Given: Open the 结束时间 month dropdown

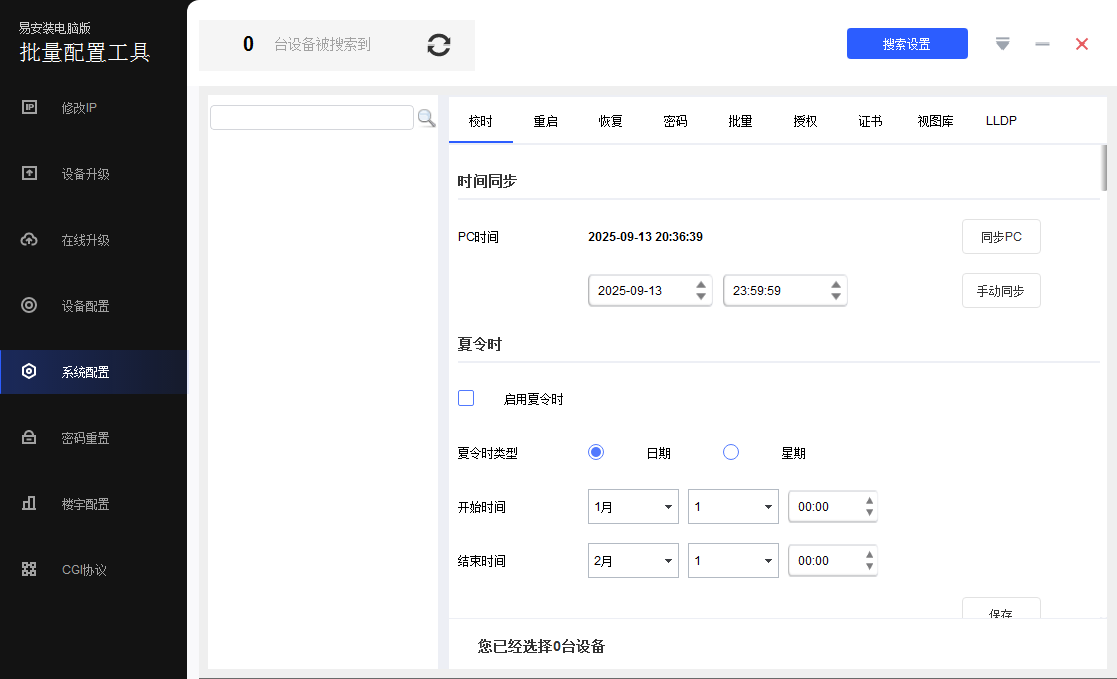Looking at the screenshot, I should coord(633,561).
